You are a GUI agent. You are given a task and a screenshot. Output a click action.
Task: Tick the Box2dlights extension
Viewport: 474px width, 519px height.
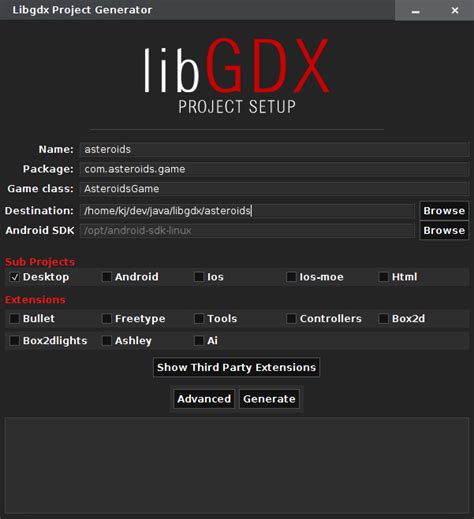click(x=14, y=340)
